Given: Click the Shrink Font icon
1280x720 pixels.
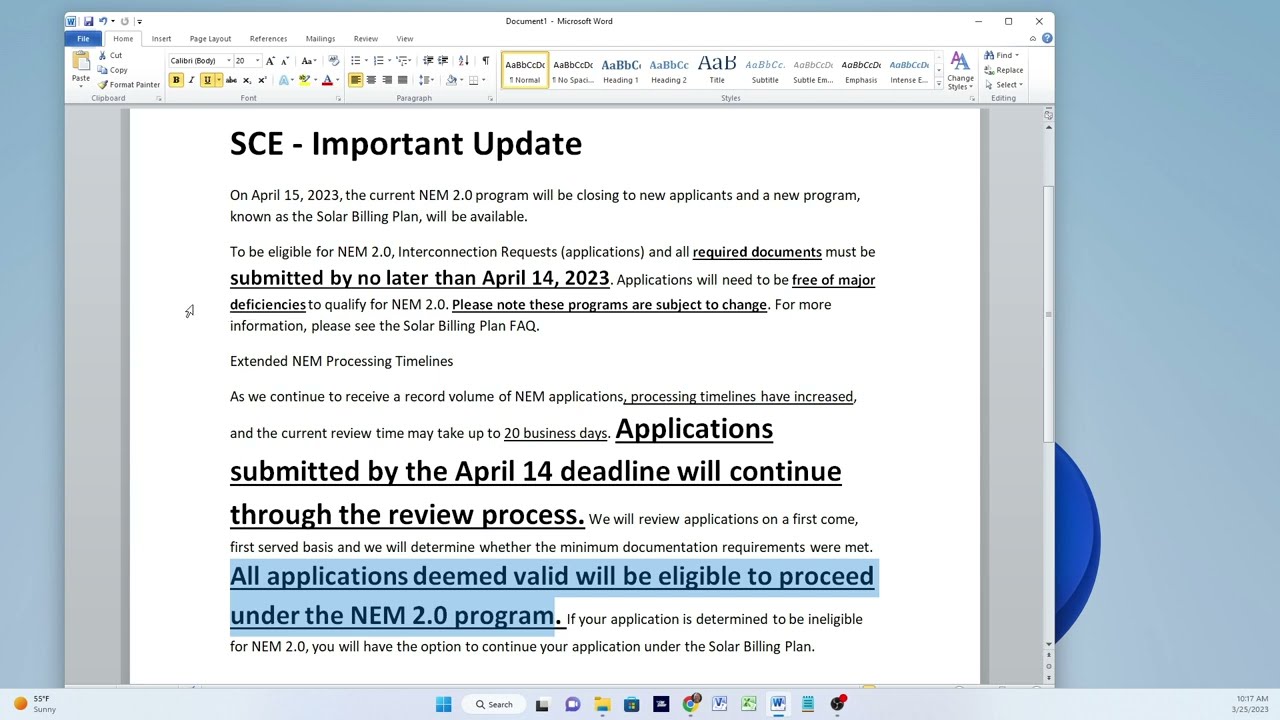Looking at the screenshot, I should pyautogui.click(x=285, y=61).
